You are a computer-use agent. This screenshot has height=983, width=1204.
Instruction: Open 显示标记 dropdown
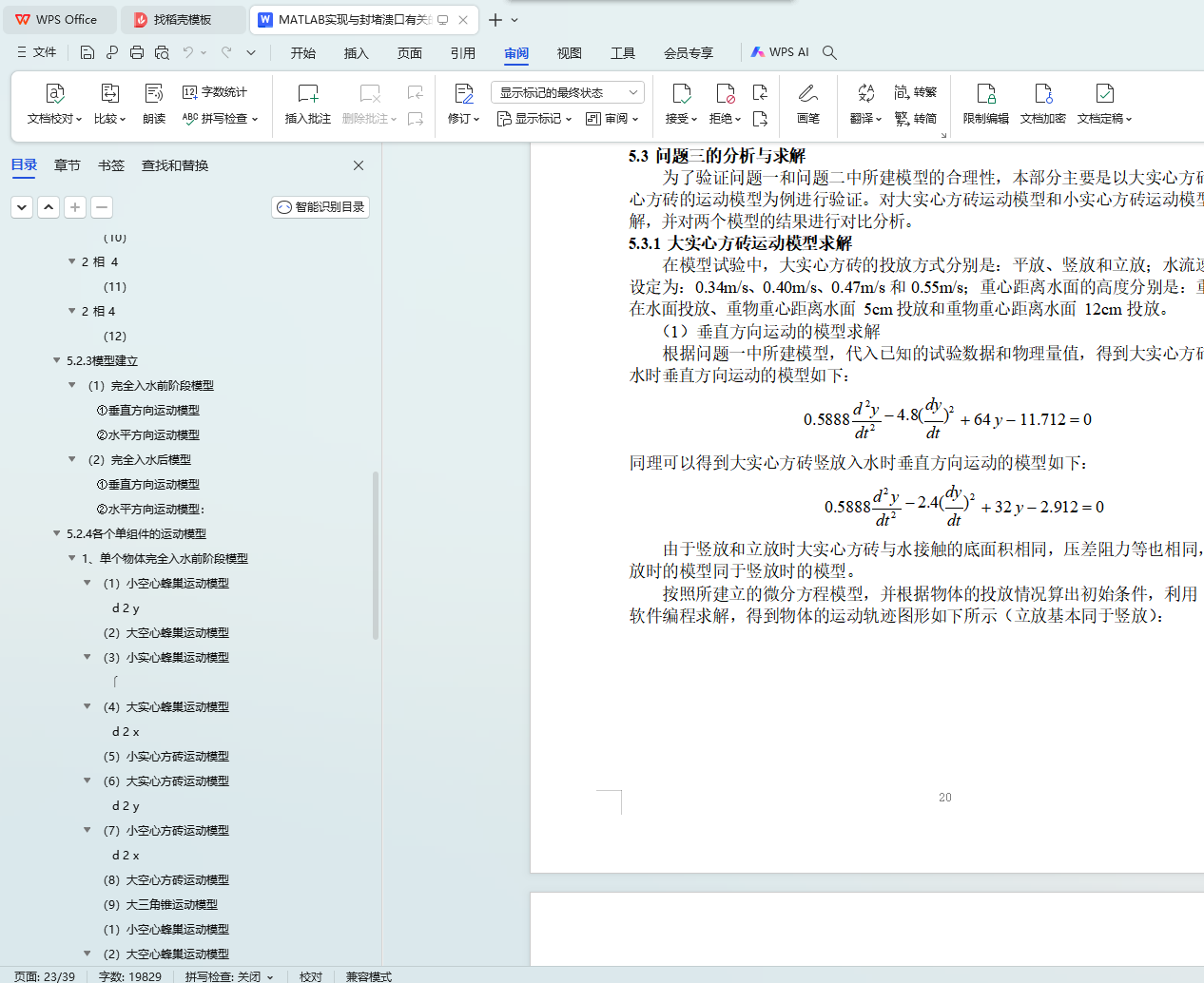(534, 119)
